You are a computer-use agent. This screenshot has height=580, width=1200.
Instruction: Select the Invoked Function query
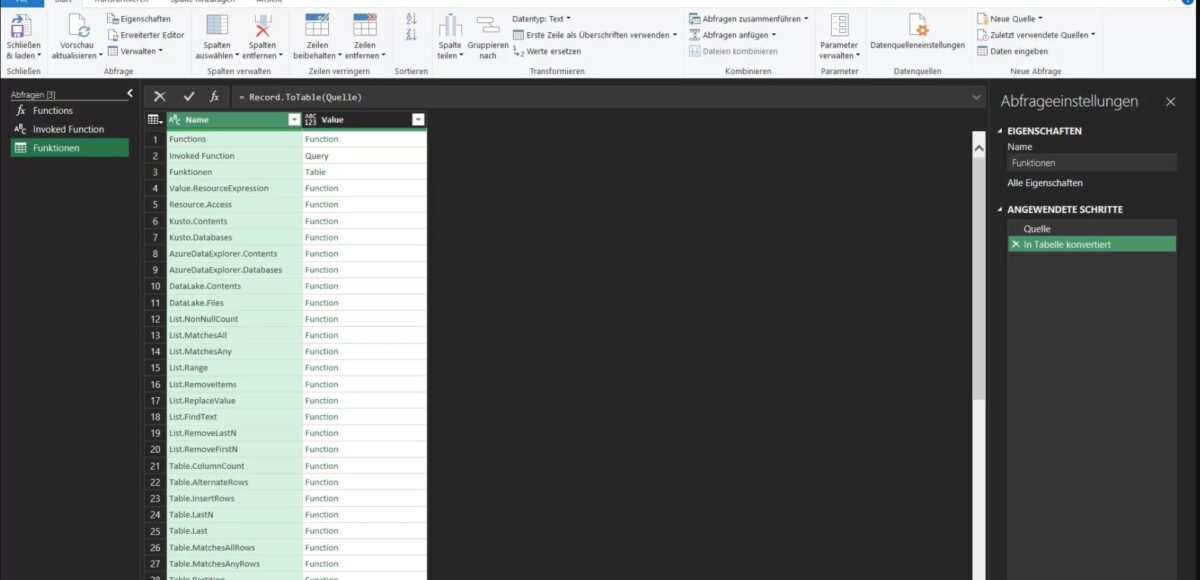66,128
